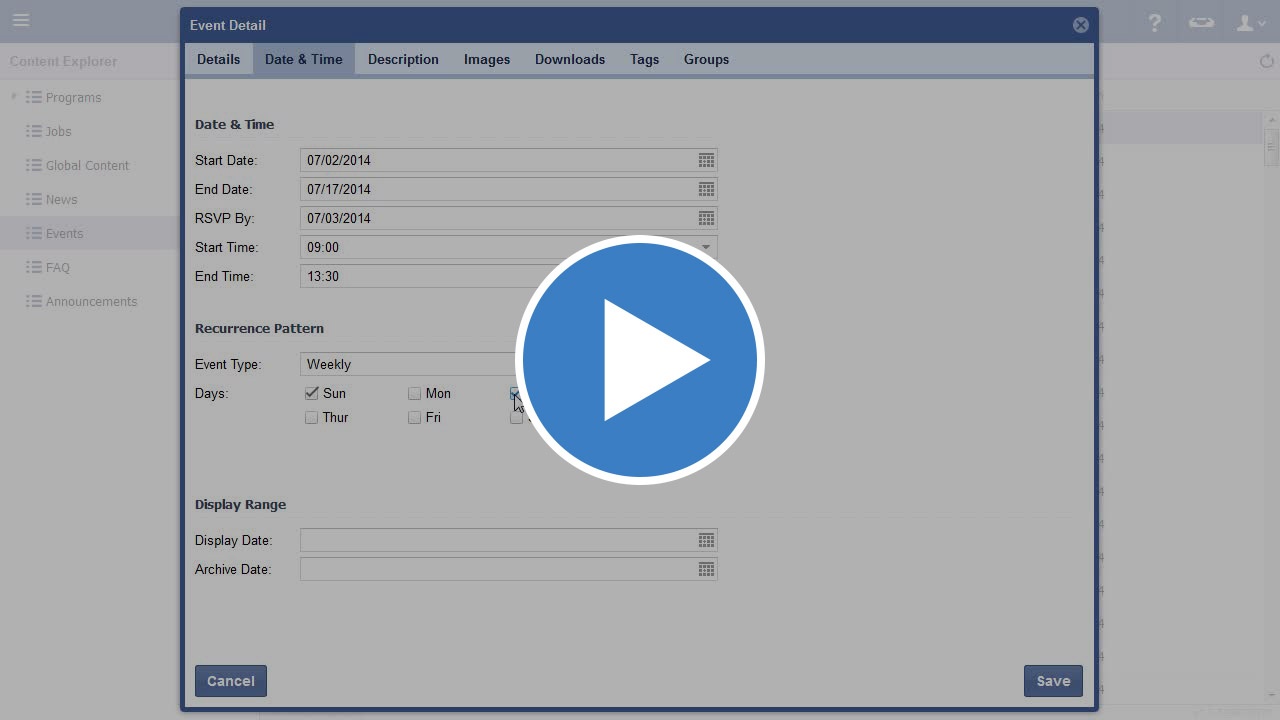1280x720 pixels.
Task: Enable the Thur day checkbox
Action: coord(312,417)
